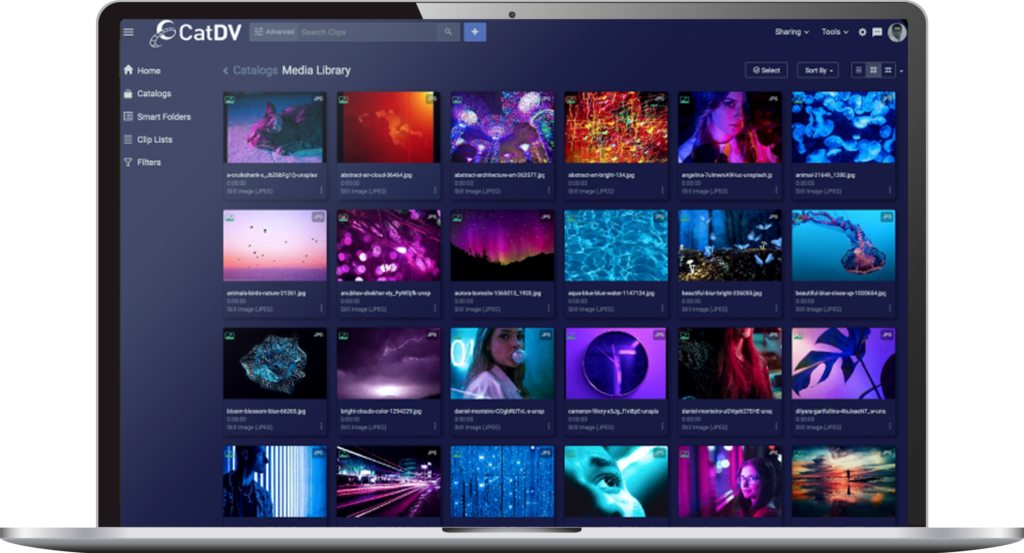Click the magnifier search icon in search bar
The width and height of the screenshot is (1024, 553).
click(448, 32)
